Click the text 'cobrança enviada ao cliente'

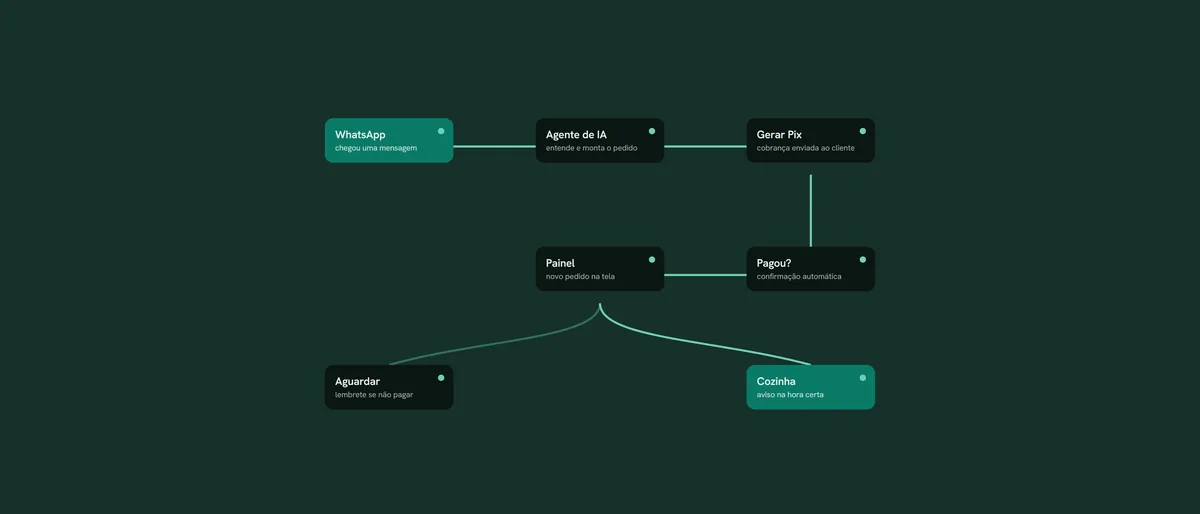pyautogui.click(x=806, y=148)
